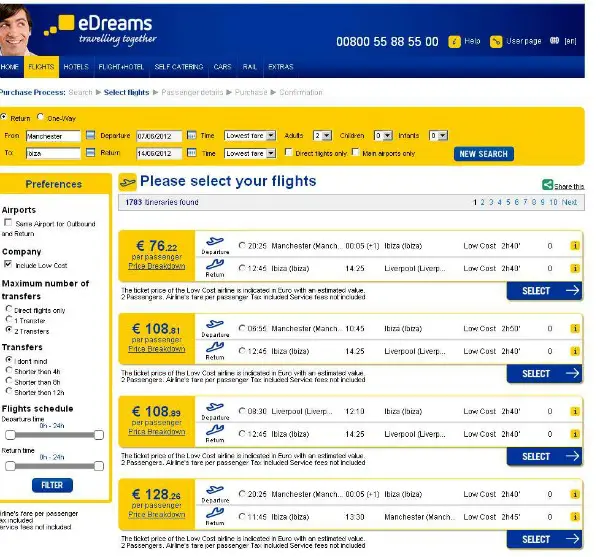
Task: Expand the Adults count dropdown
Action: pyautogui.click(x=322, y=135)
